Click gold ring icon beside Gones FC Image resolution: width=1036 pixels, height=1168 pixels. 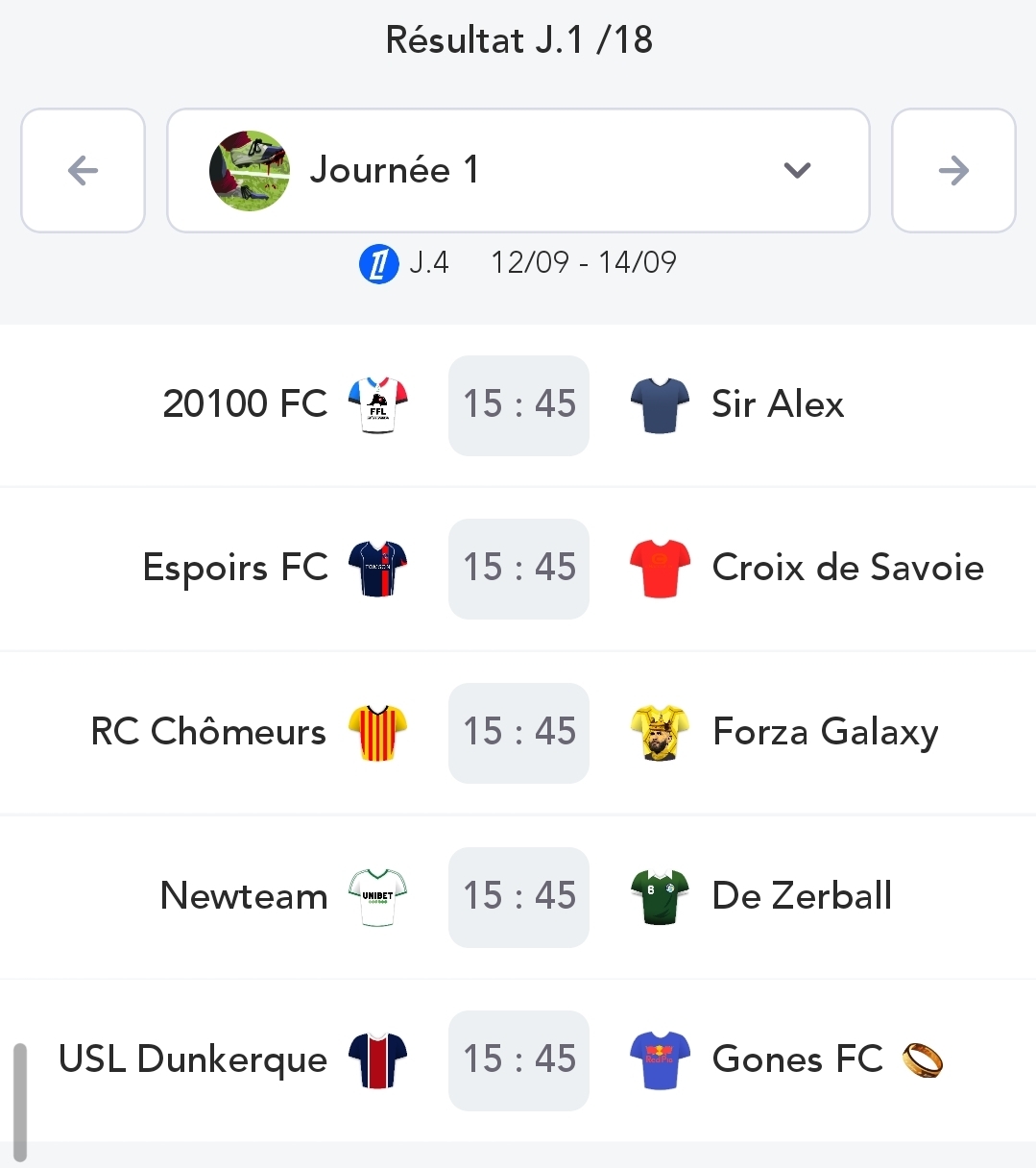click(922, 1060)
